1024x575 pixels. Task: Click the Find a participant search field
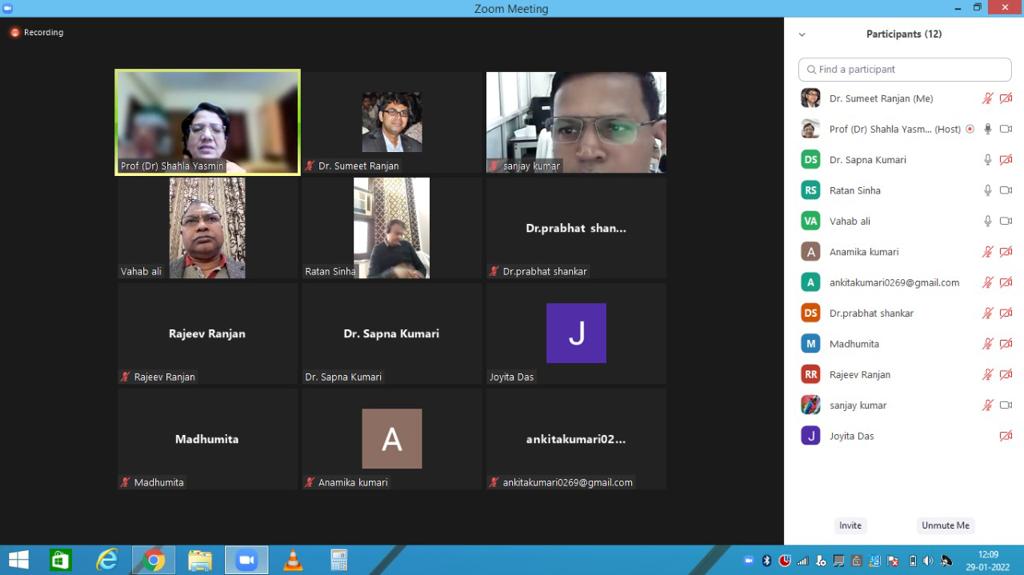click(904, 70)
